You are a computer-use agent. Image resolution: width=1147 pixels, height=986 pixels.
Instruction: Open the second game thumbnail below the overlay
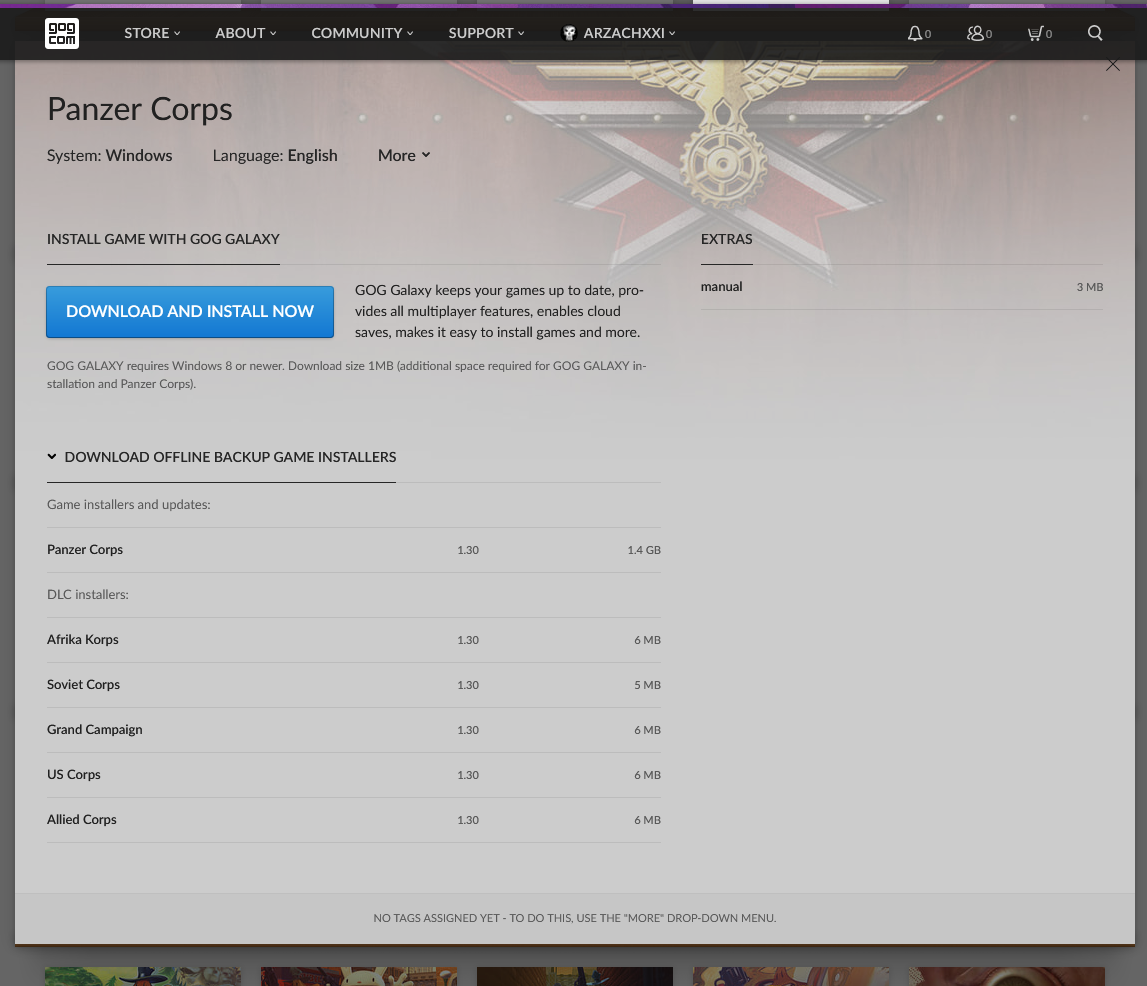coord(359,976)
